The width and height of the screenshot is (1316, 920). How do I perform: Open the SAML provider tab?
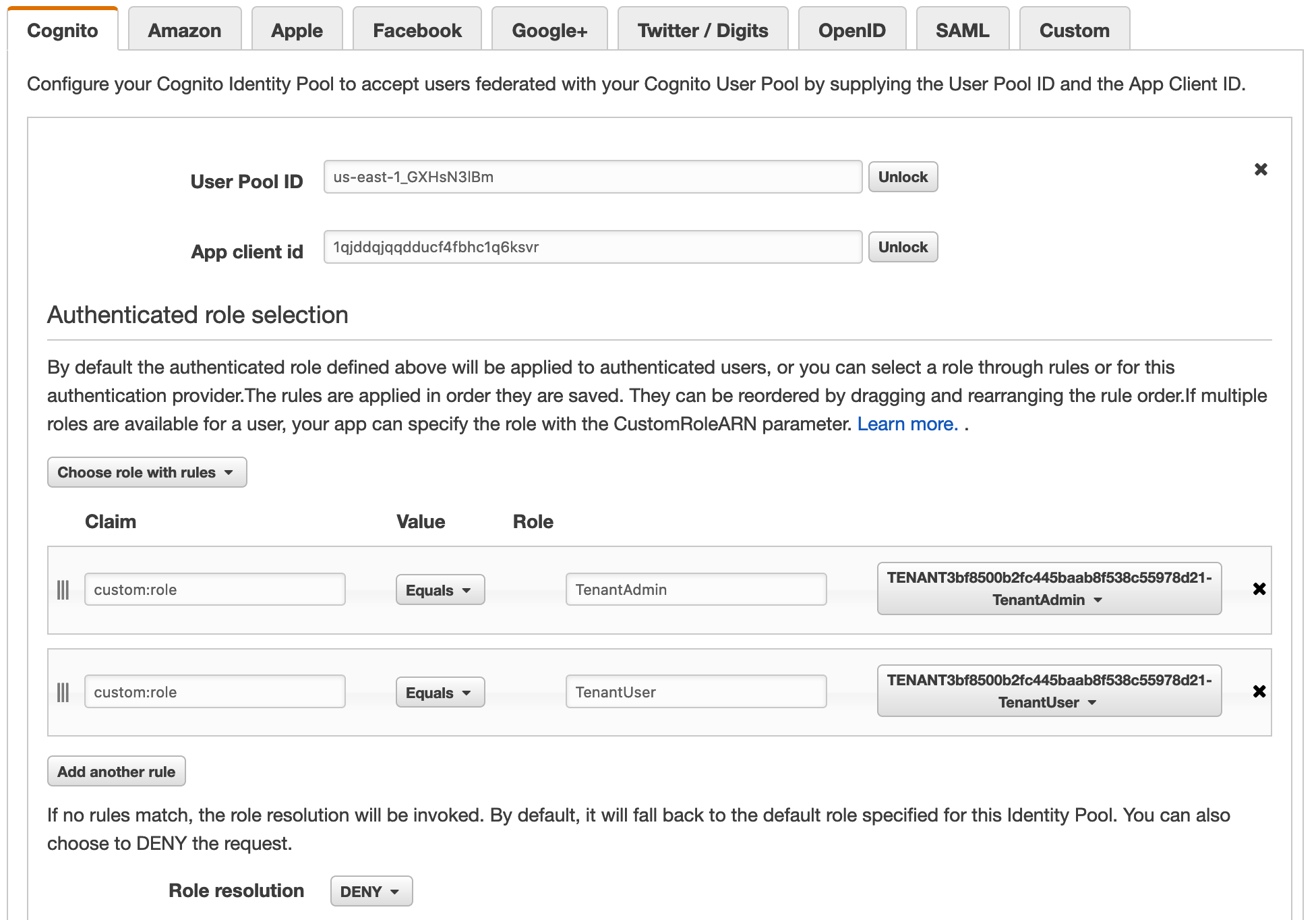(963, 30)
